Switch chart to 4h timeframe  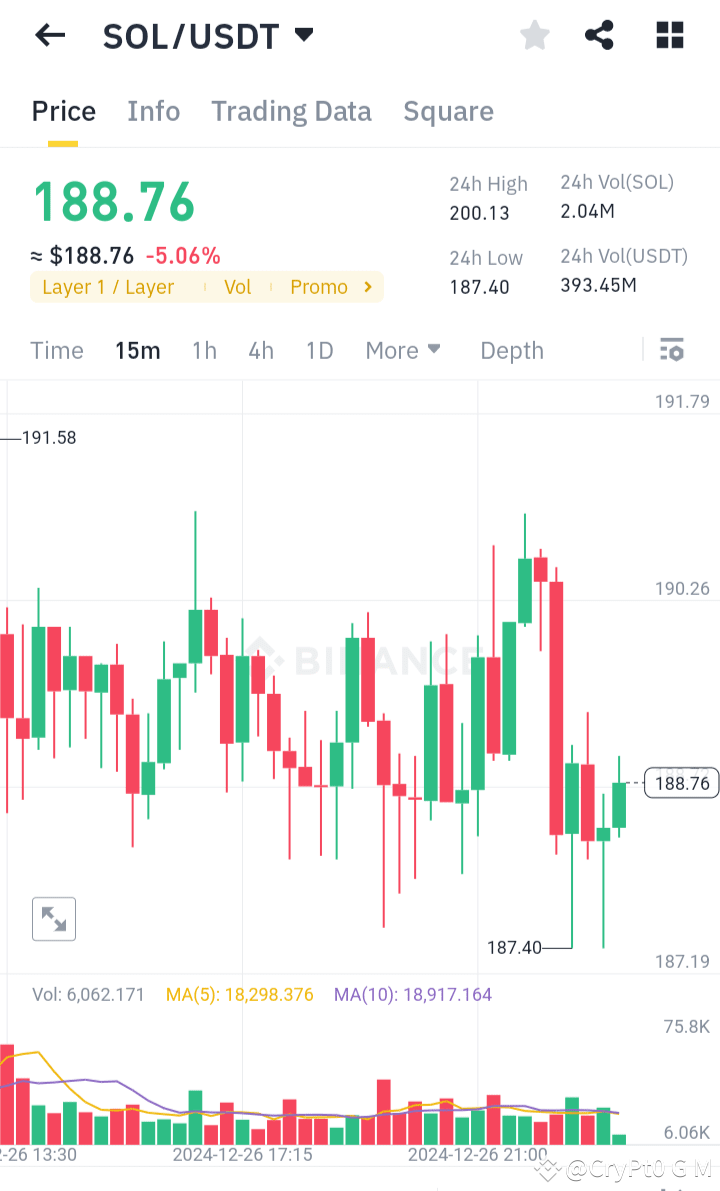(261, 350)
